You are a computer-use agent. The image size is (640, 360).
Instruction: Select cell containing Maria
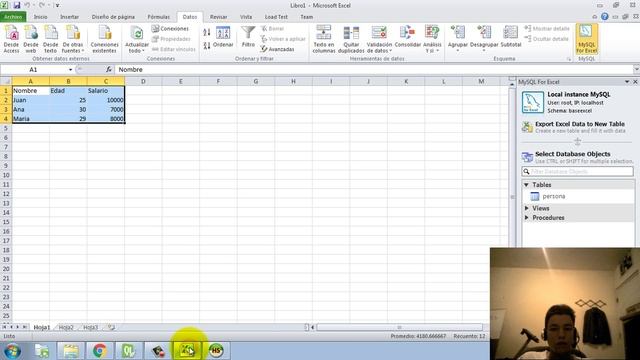31,119
